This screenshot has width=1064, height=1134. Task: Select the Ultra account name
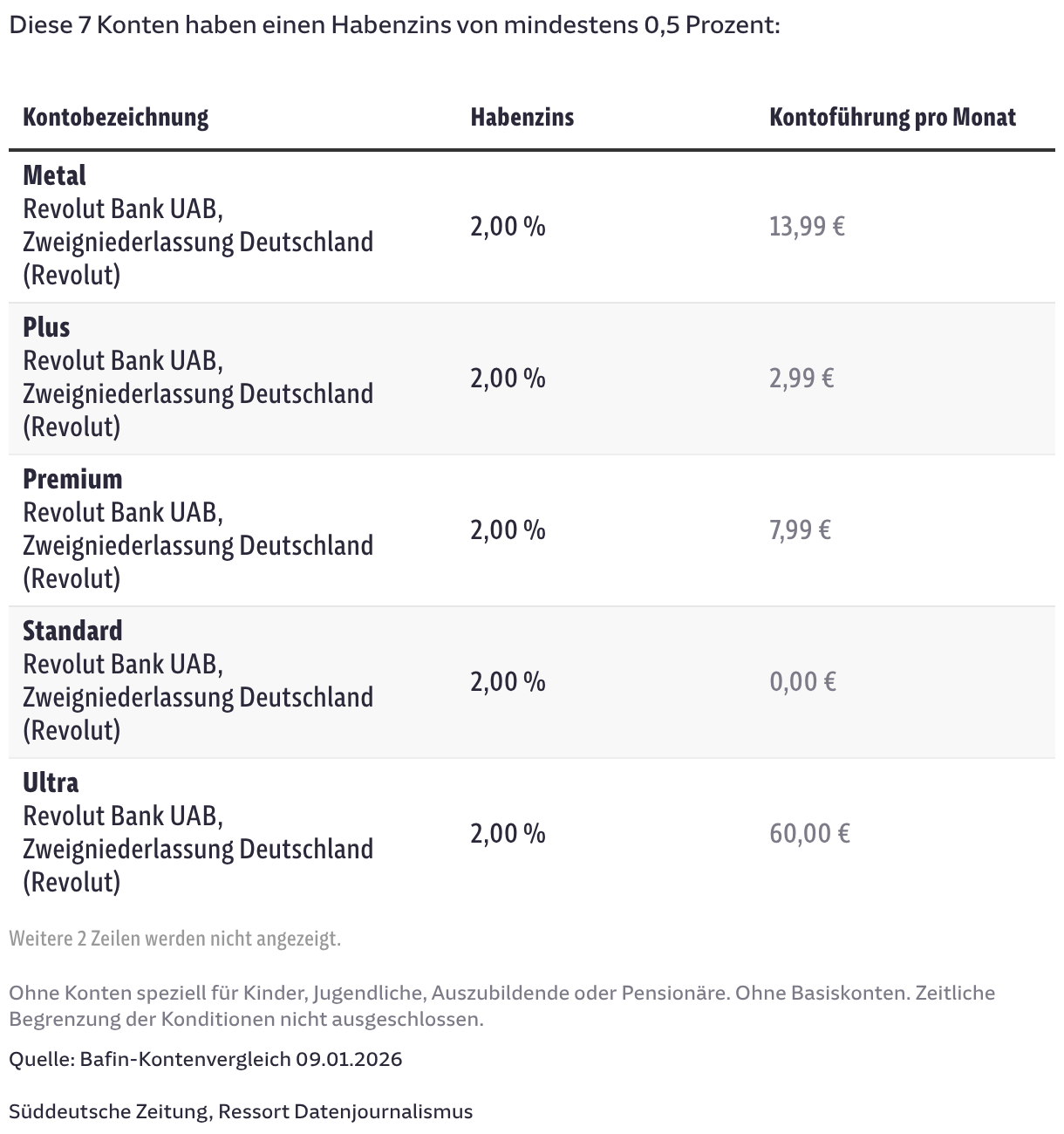click(51, 782)
